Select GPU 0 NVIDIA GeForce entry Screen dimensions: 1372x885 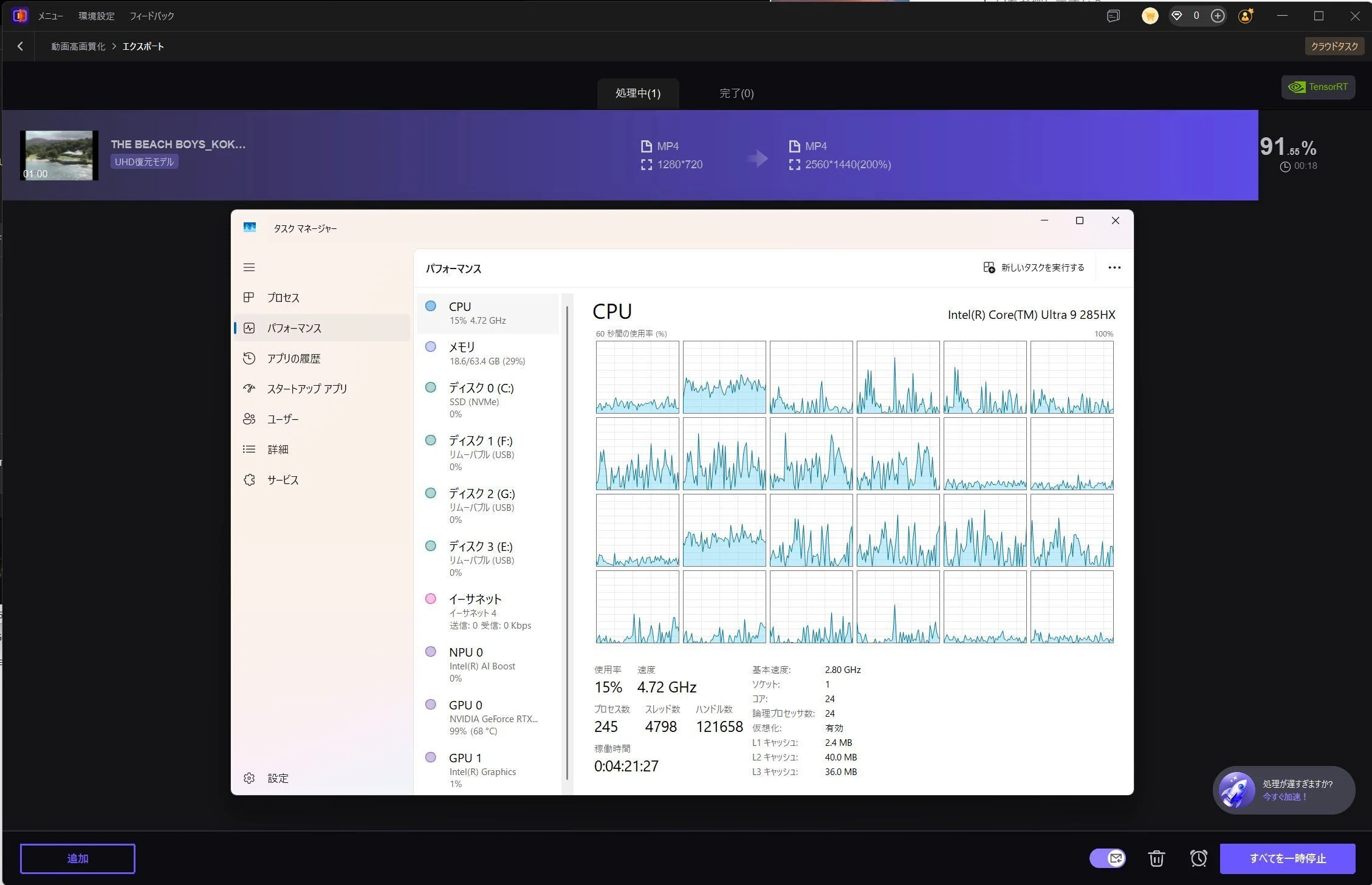click(x=488, y=717)
